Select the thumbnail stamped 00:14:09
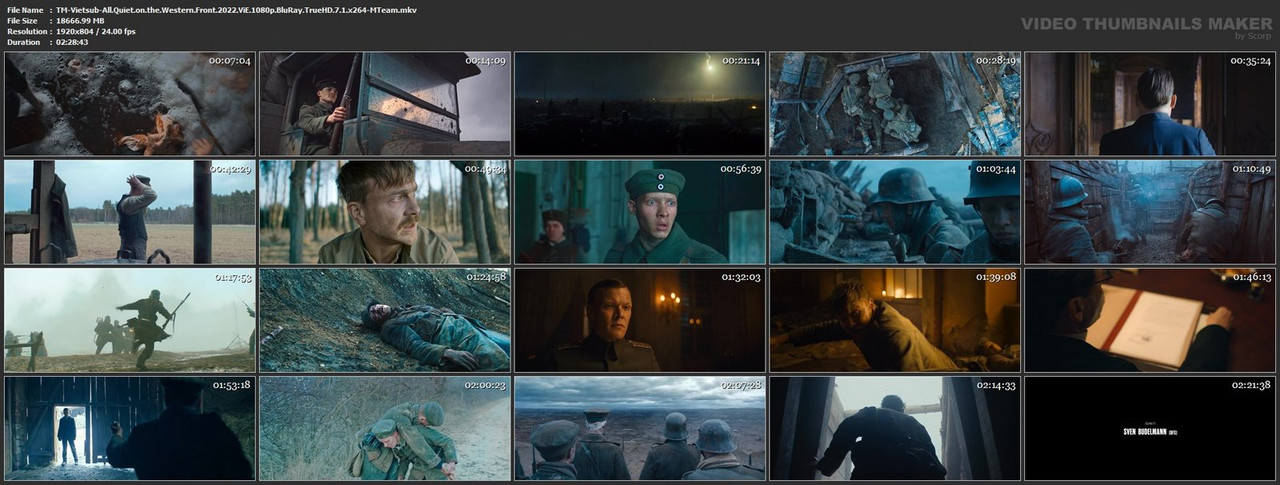 [385, 104]
